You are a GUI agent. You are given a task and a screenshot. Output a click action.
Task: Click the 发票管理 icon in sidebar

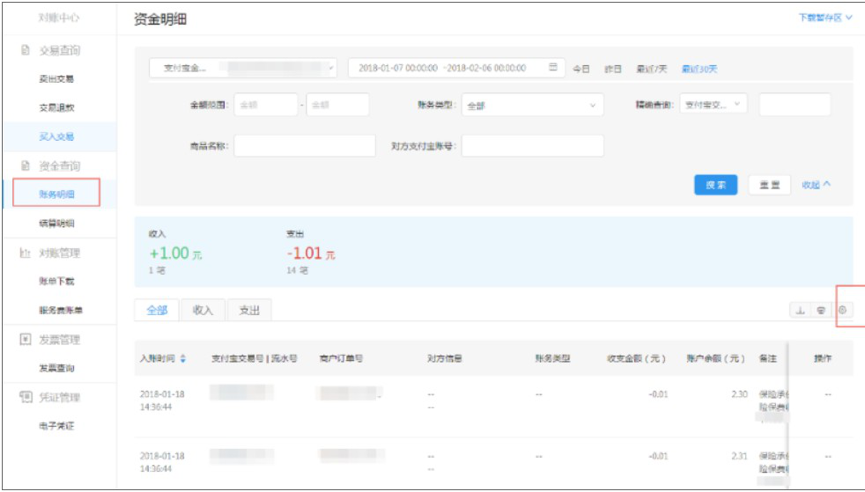(x=25, y=339)
